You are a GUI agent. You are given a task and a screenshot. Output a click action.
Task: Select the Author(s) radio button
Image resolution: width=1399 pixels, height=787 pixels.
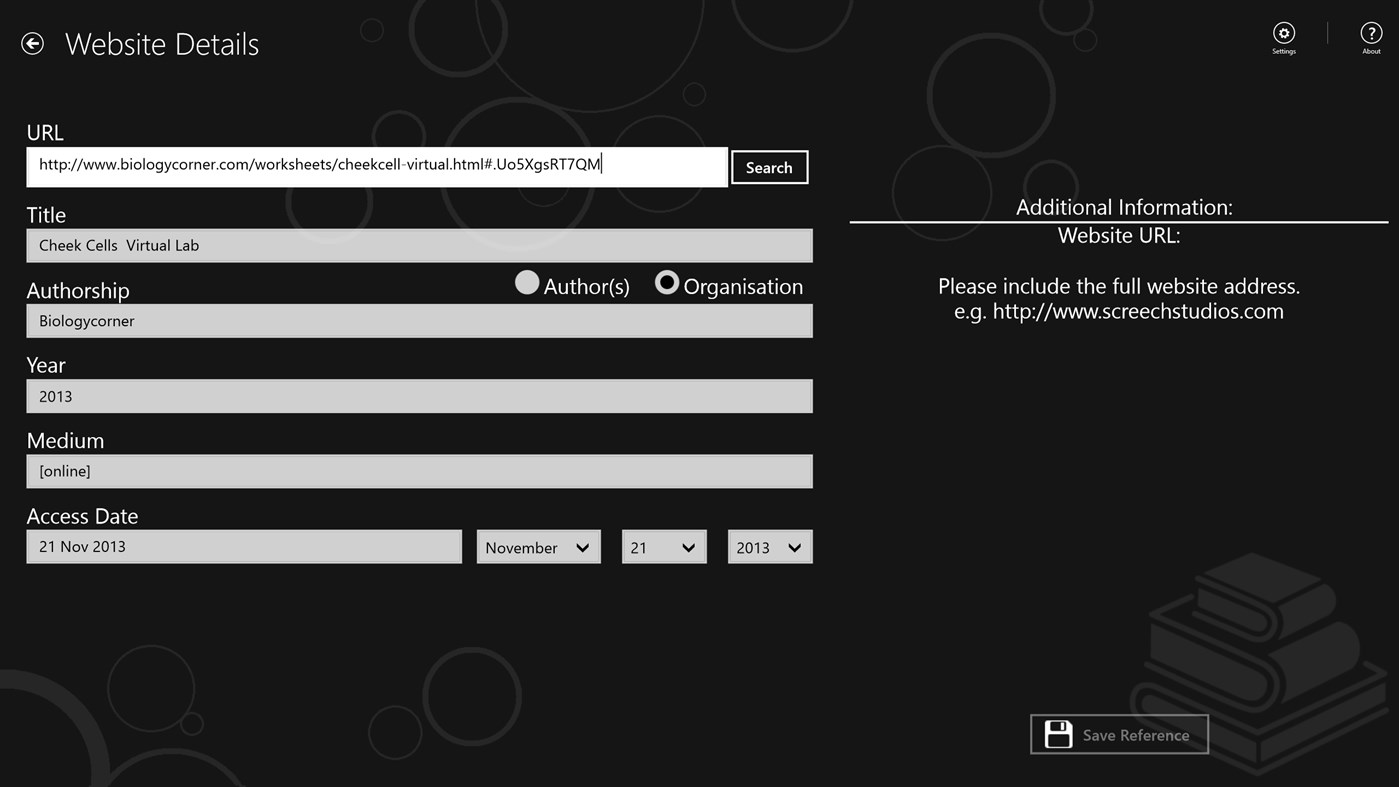coord(527,283)
